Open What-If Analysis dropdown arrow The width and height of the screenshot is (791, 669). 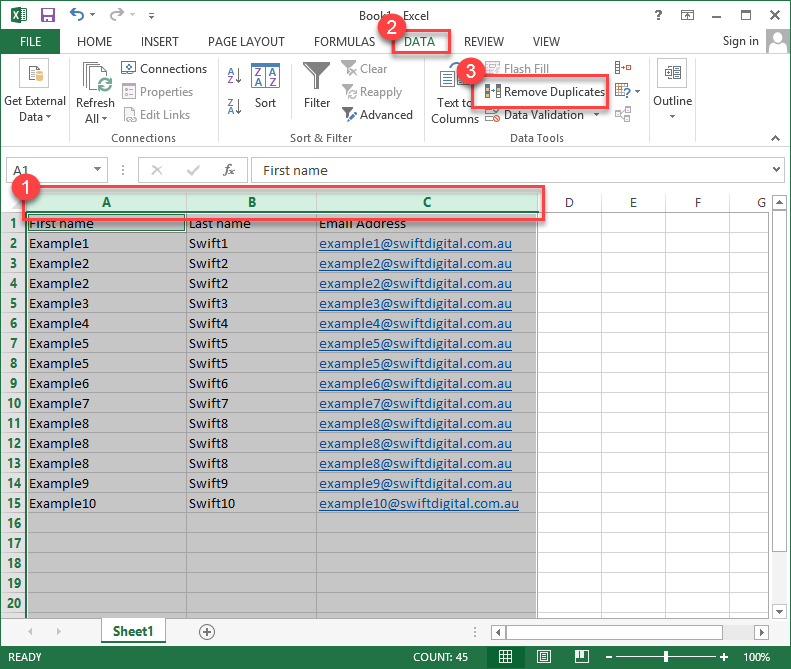pos(638,91)
